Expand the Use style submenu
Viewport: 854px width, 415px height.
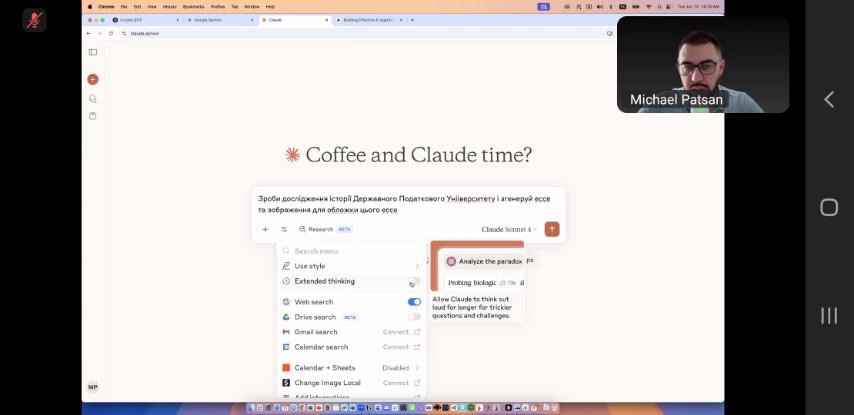(417, 266)
